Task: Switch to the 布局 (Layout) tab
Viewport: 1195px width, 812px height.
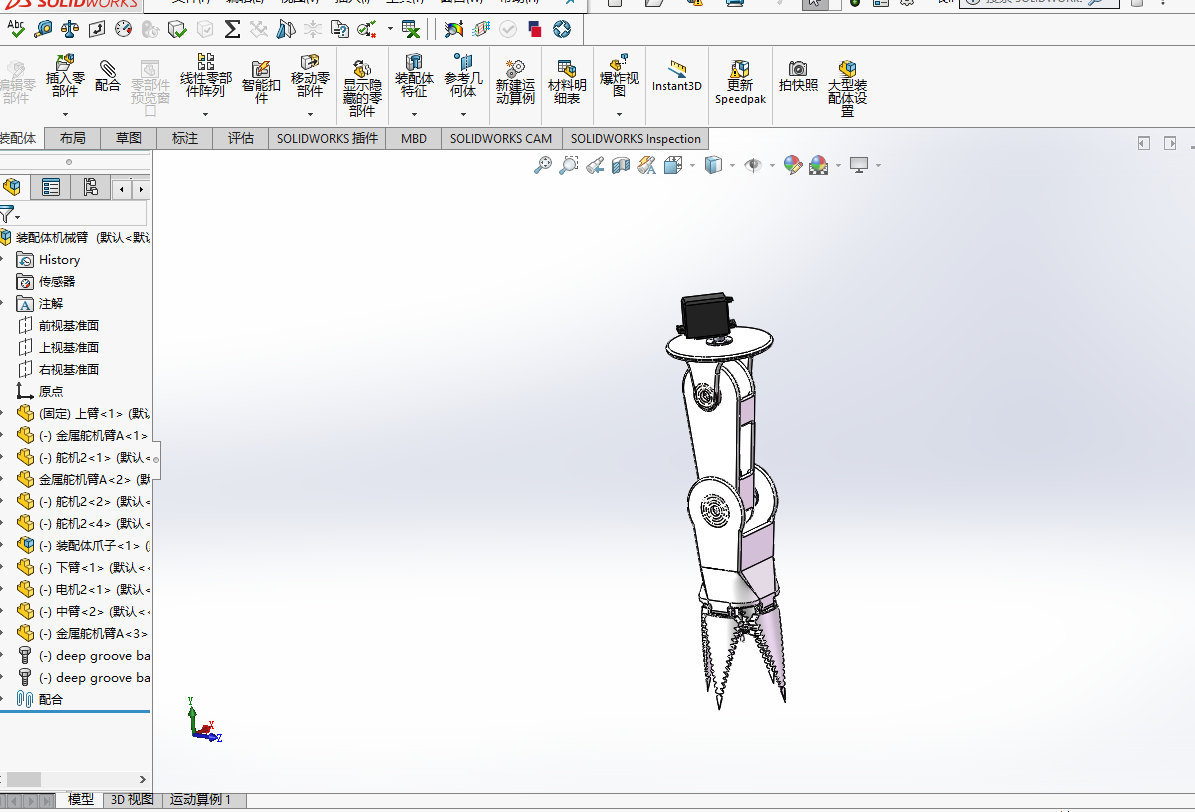Action: click(x=72, y=138)
